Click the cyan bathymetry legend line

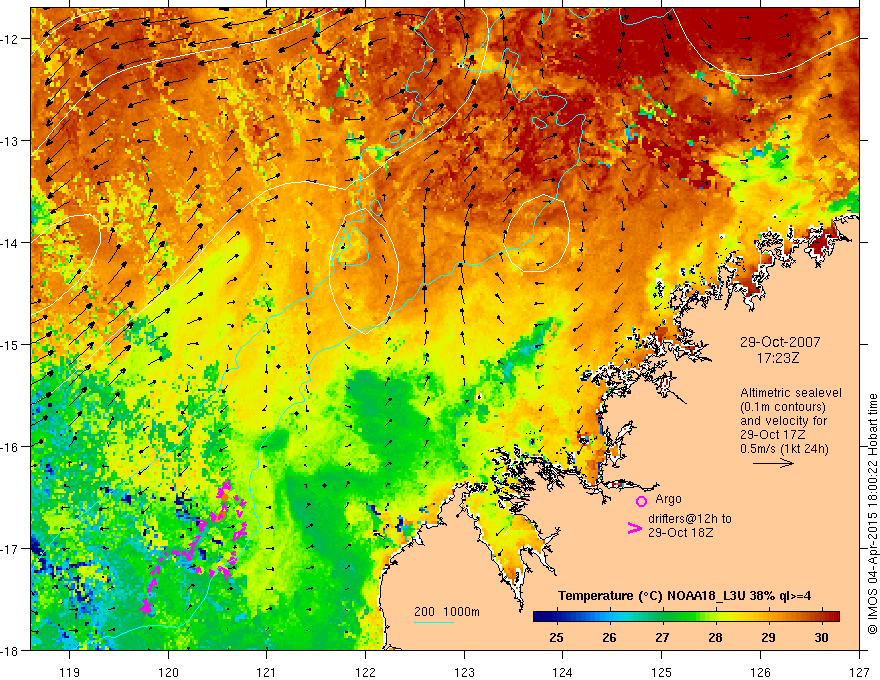click(x=434, y=622)
